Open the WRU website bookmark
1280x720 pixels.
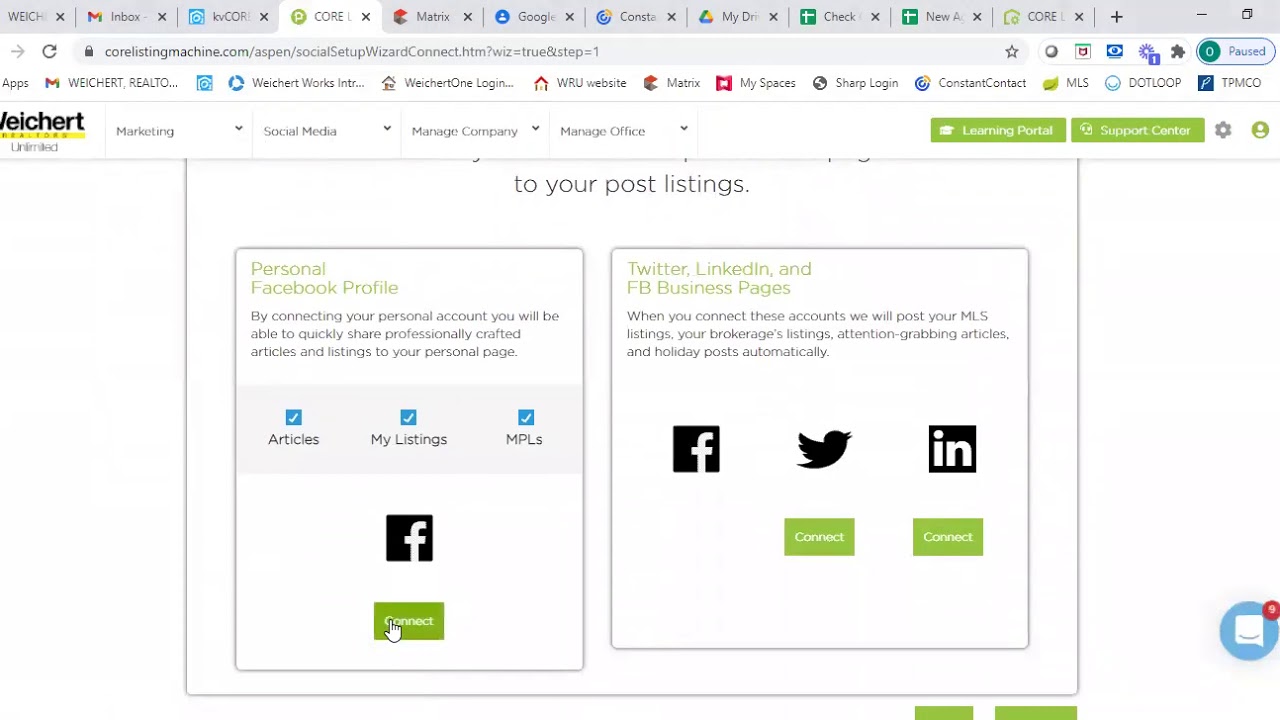coord(580,83)
